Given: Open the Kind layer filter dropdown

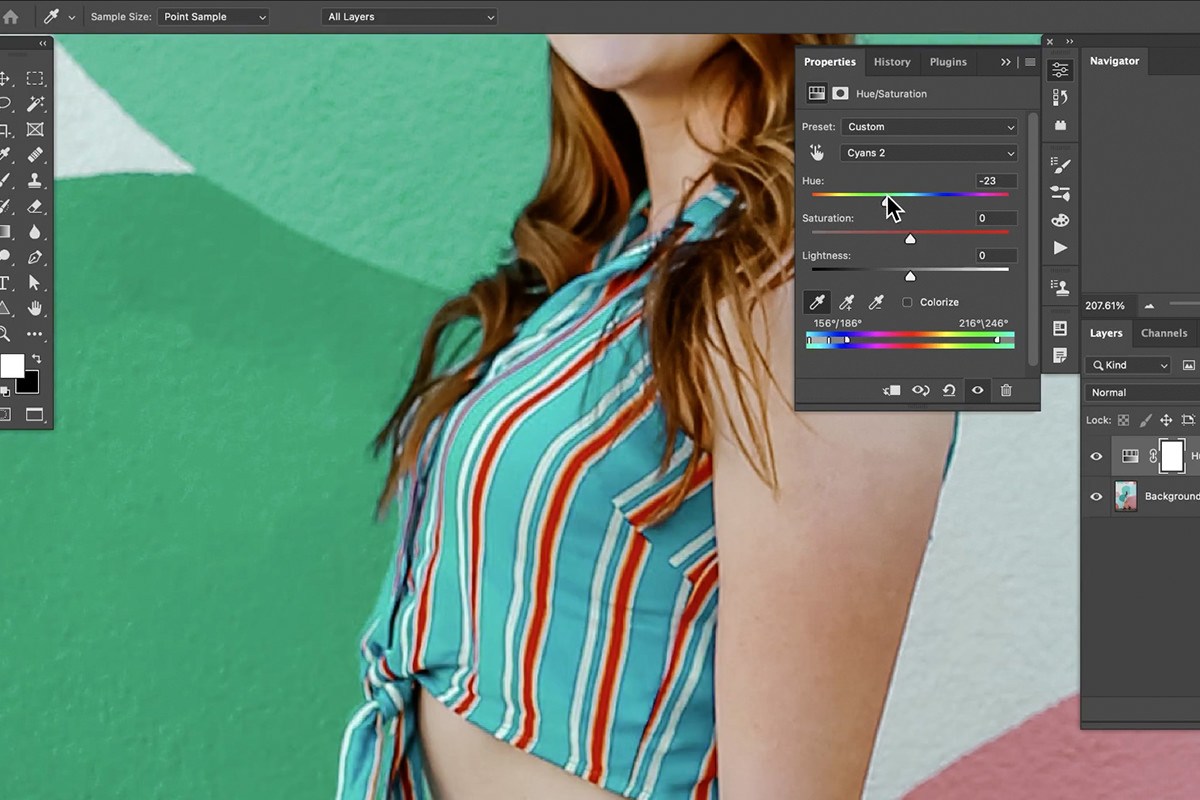Looking at the screenshot, I should tap(1128, 366).
